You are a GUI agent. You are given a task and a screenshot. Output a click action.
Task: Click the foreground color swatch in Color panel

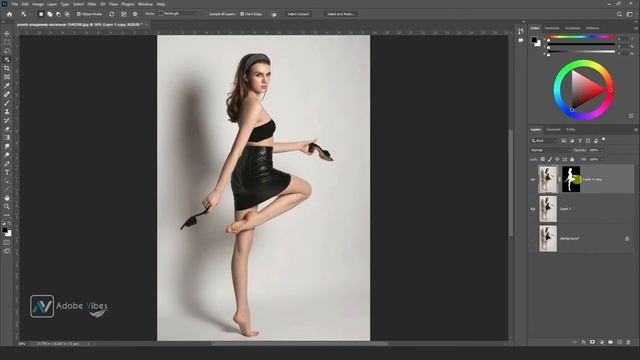pos(534,40)
